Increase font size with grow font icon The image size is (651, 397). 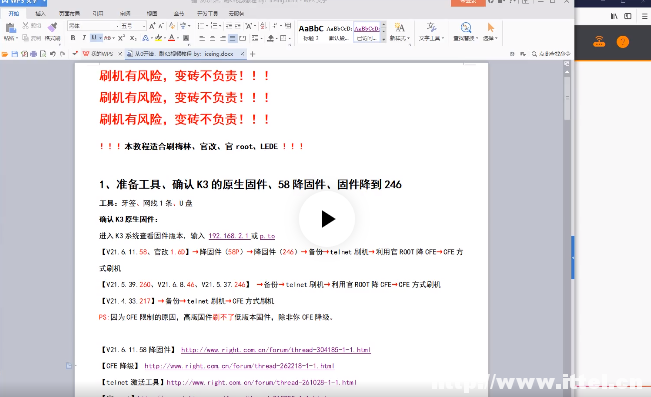[x=152, y=26]
